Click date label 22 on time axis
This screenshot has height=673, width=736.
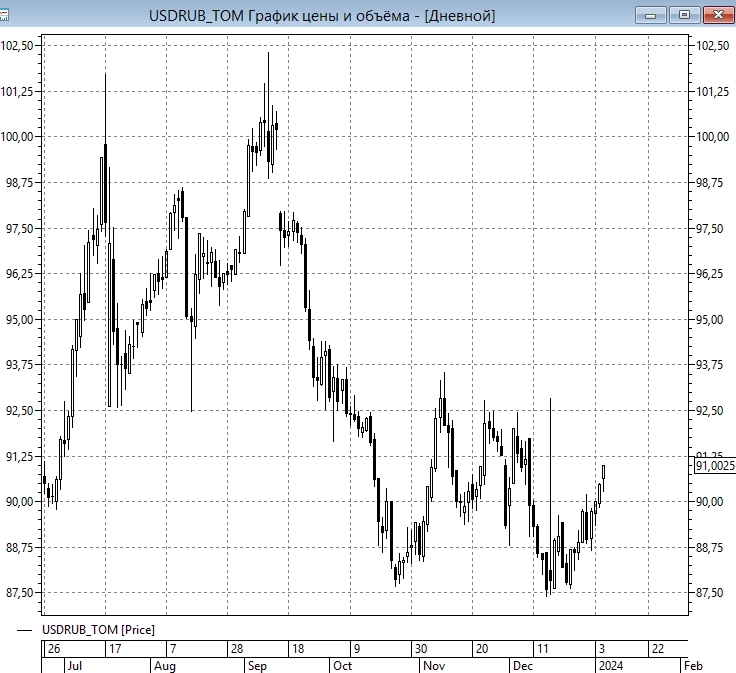coord(658,649)
